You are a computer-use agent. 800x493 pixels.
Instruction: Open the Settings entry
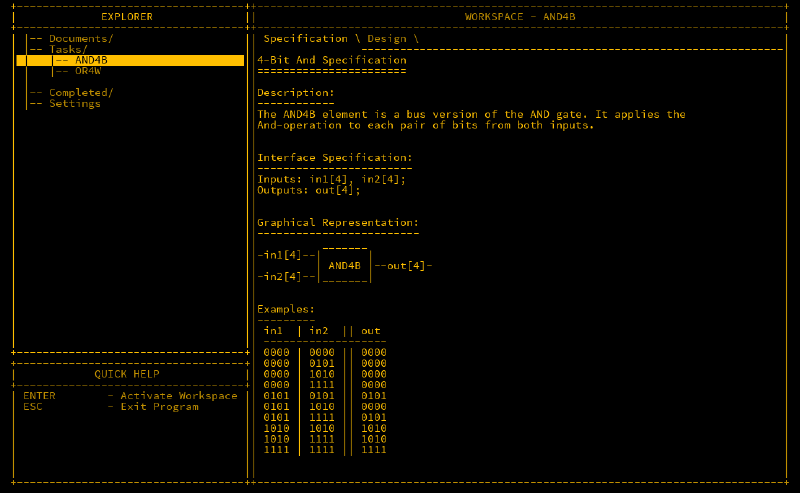[x=74, y=104]
